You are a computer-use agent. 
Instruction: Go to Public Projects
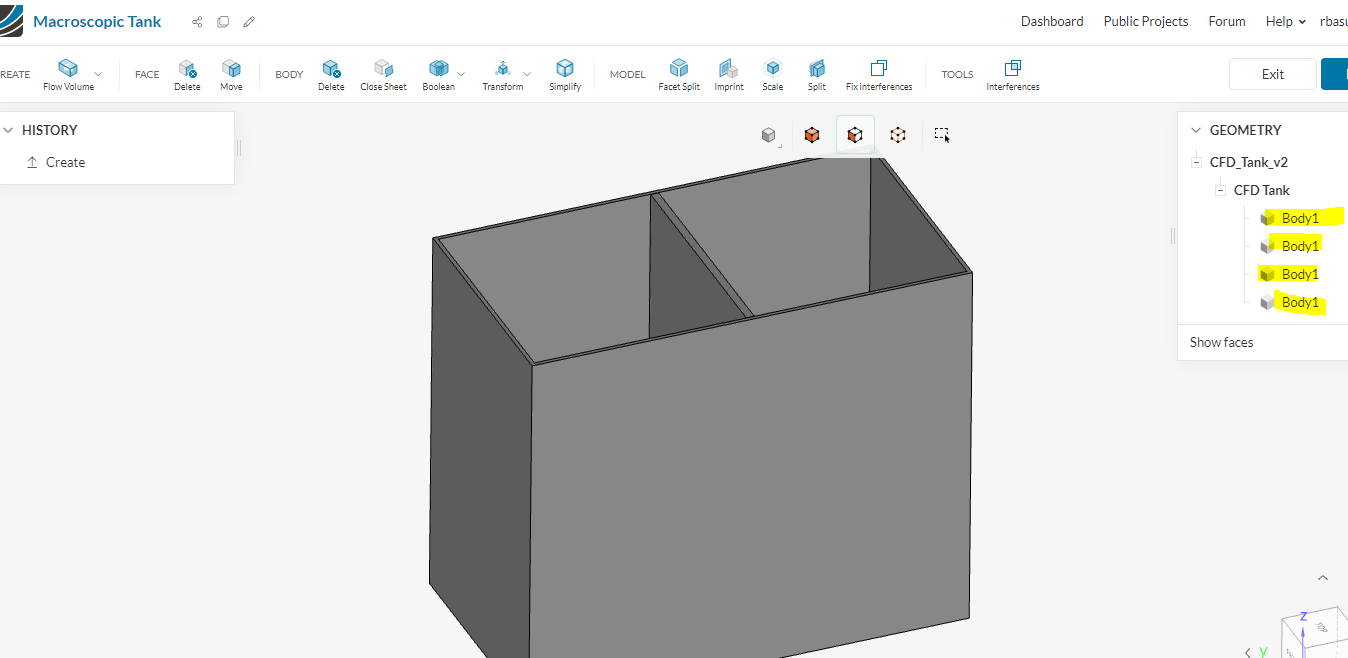pyautogui.click(x=1145, y=21)
